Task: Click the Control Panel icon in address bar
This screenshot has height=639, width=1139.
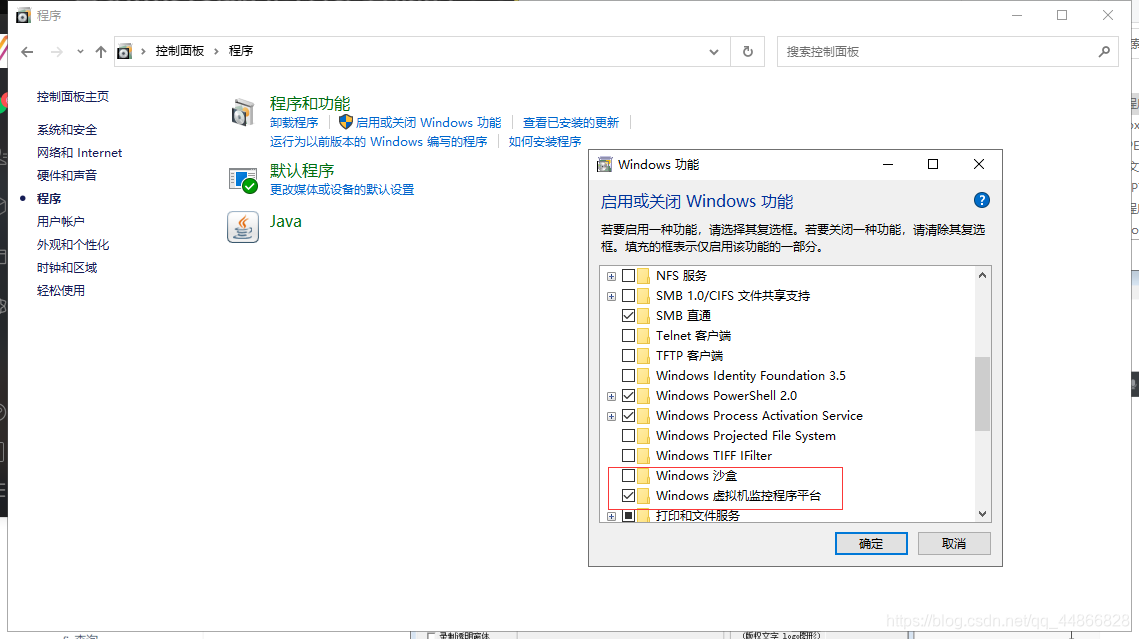Action: click(124, 52)
